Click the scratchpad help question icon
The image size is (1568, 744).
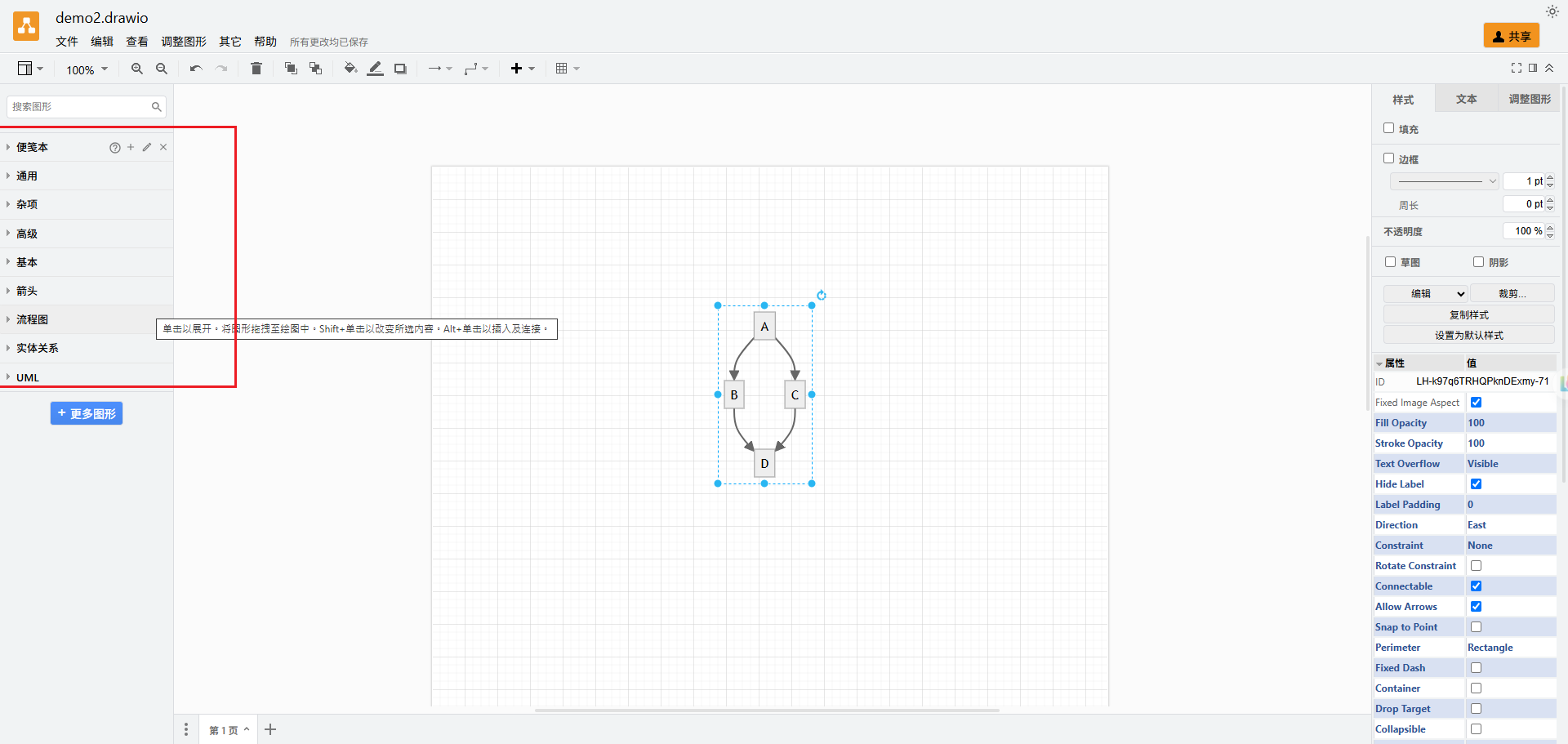pos(115,148)
